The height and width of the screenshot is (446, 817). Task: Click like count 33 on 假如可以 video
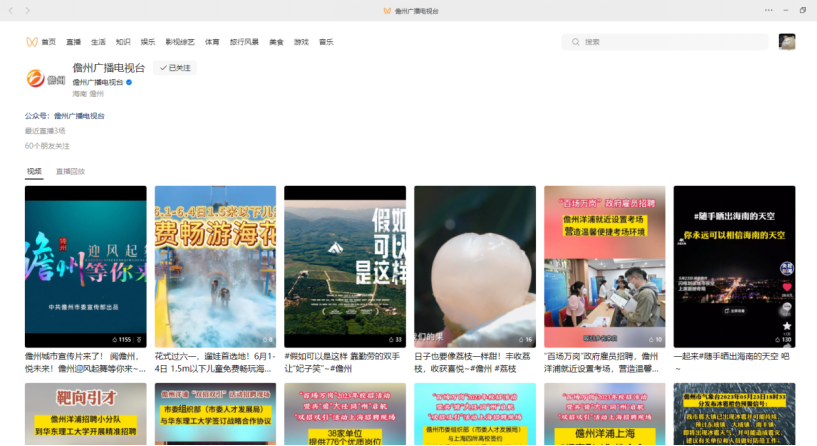tap(395, 339)
